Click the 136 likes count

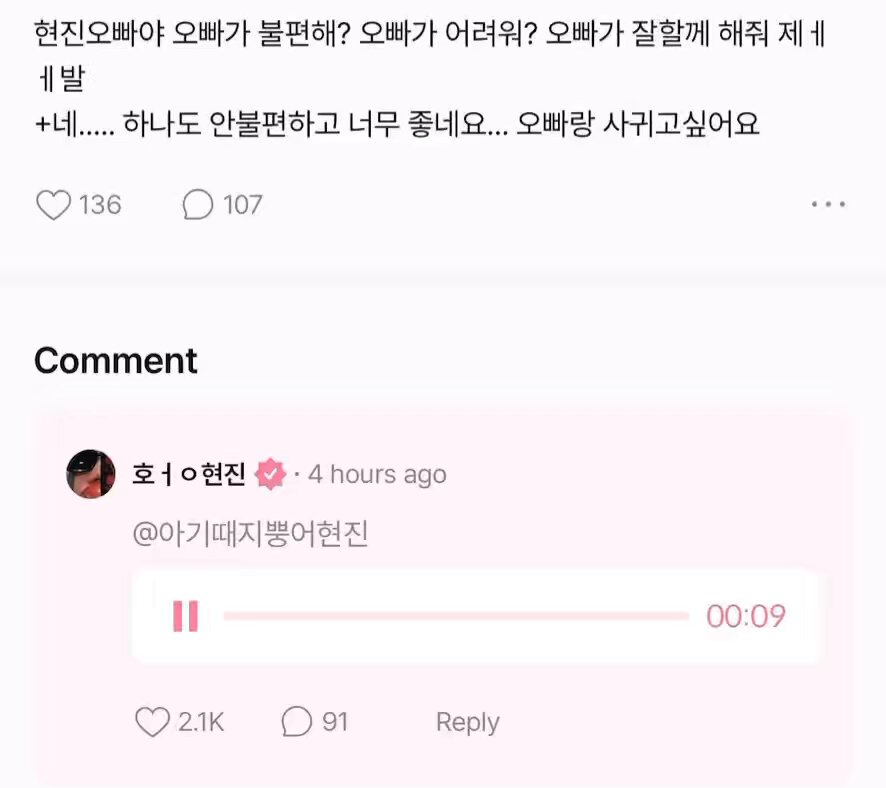point(100,204)
